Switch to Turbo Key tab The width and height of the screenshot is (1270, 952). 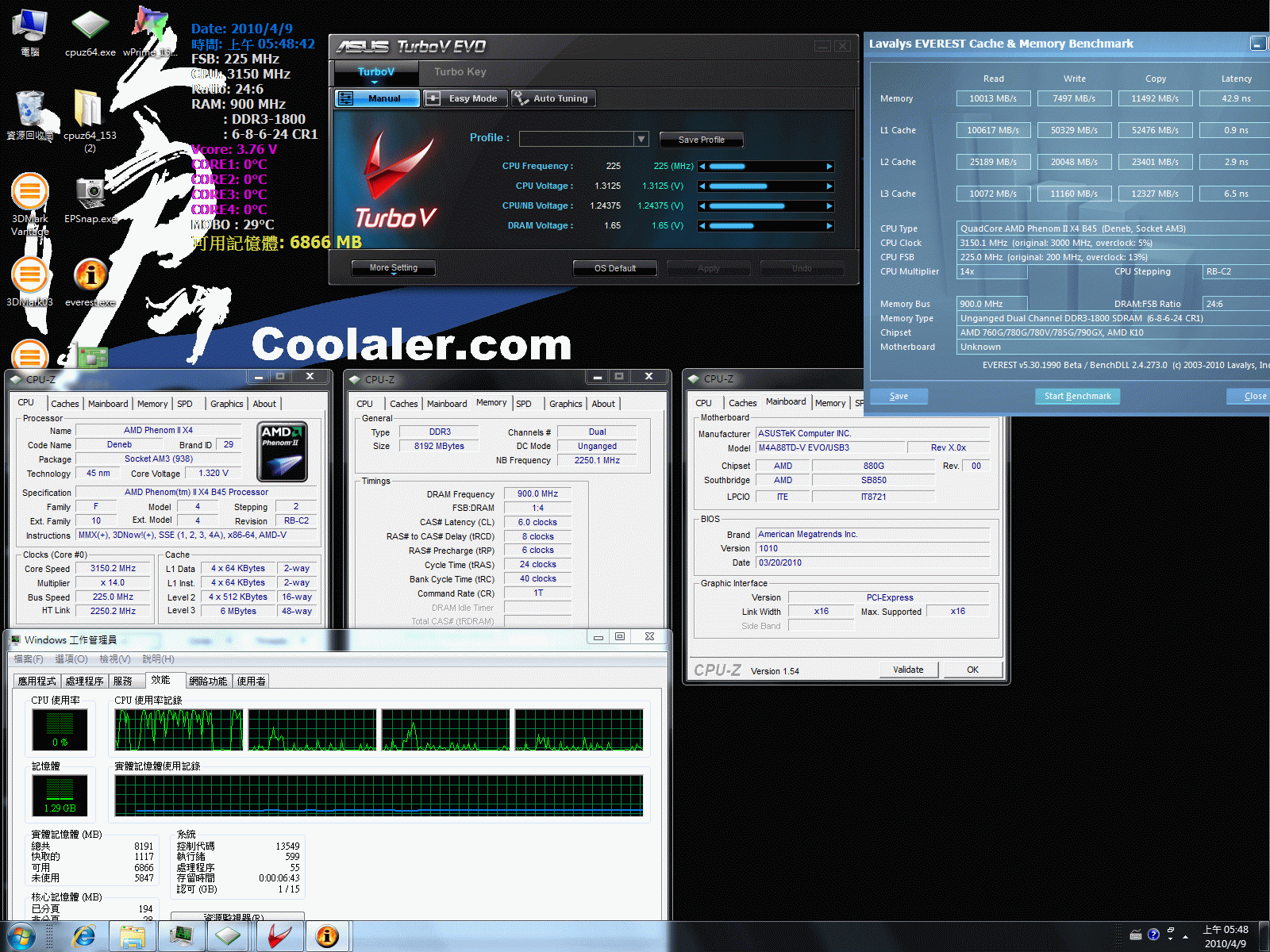pos(460,72)
